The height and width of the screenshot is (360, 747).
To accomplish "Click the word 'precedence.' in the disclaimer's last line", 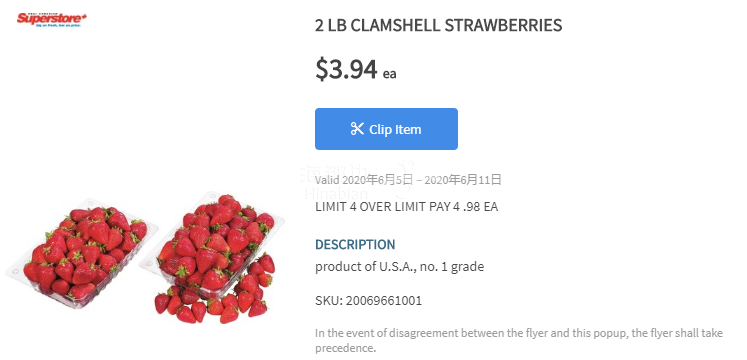I will (x=345, y=348).
